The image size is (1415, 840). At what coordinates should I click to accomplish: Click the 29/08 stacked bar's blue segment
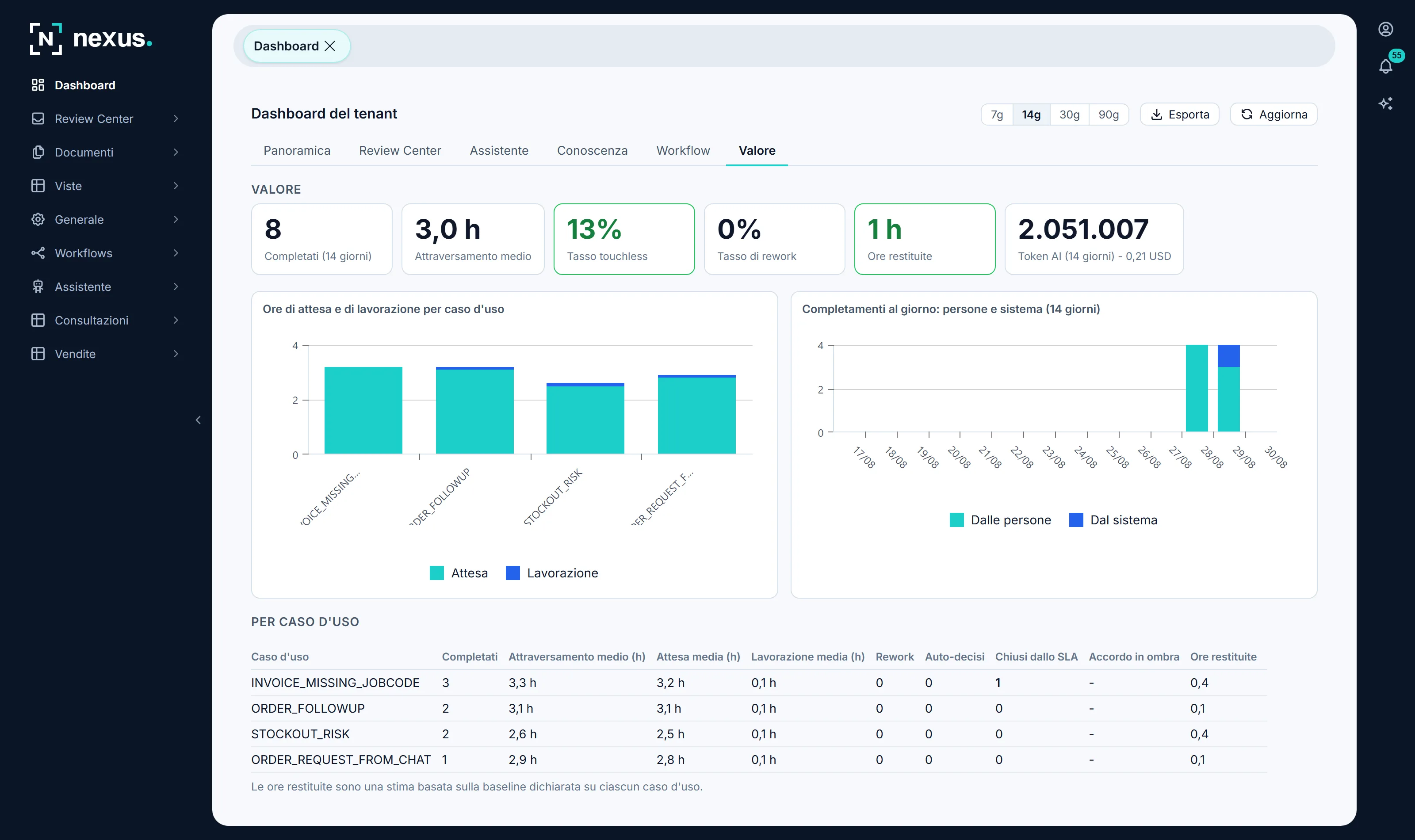click(x=1228, y=355)
